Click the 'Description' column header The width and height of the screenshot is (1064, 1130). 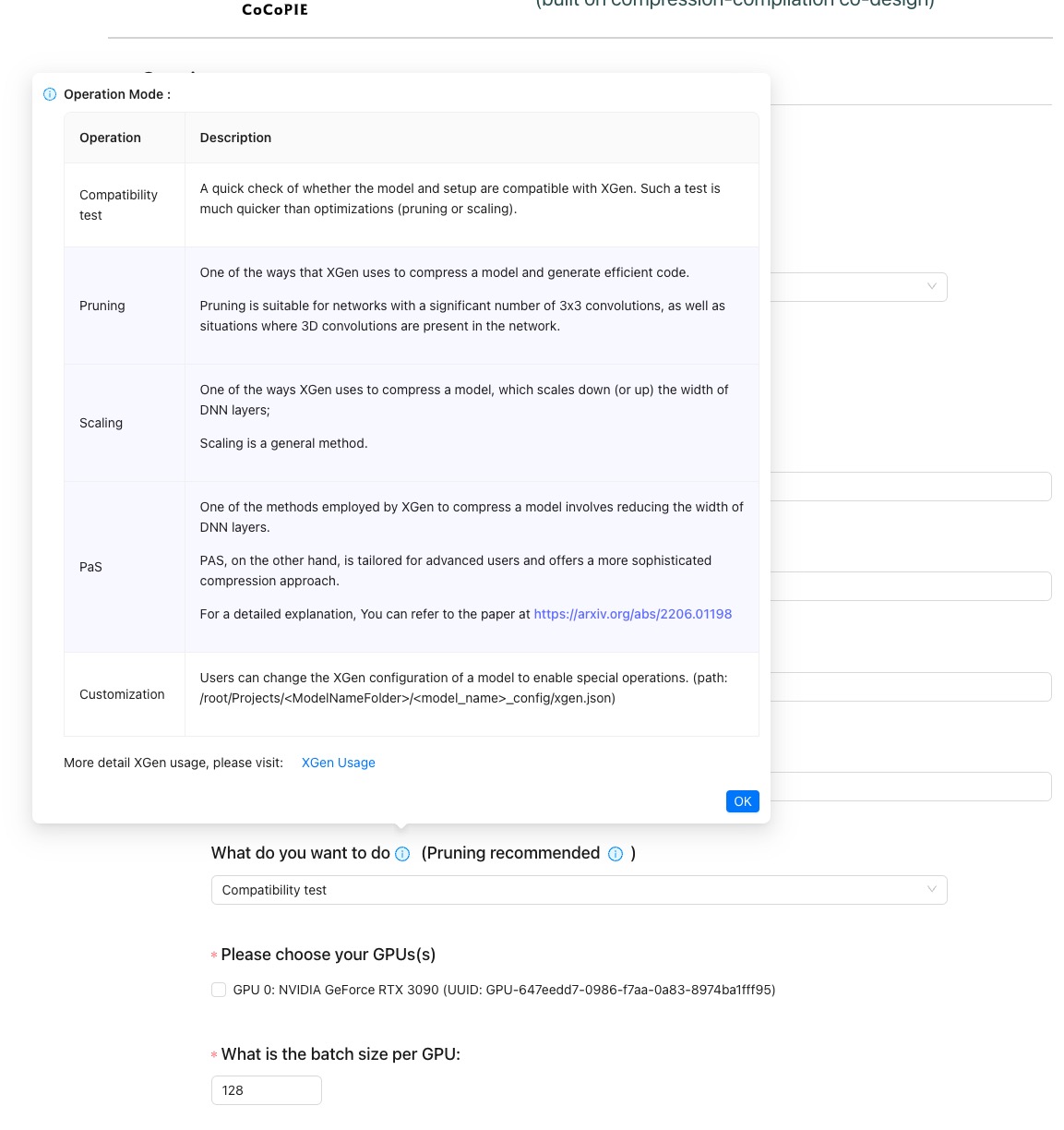tap(472, 138)
